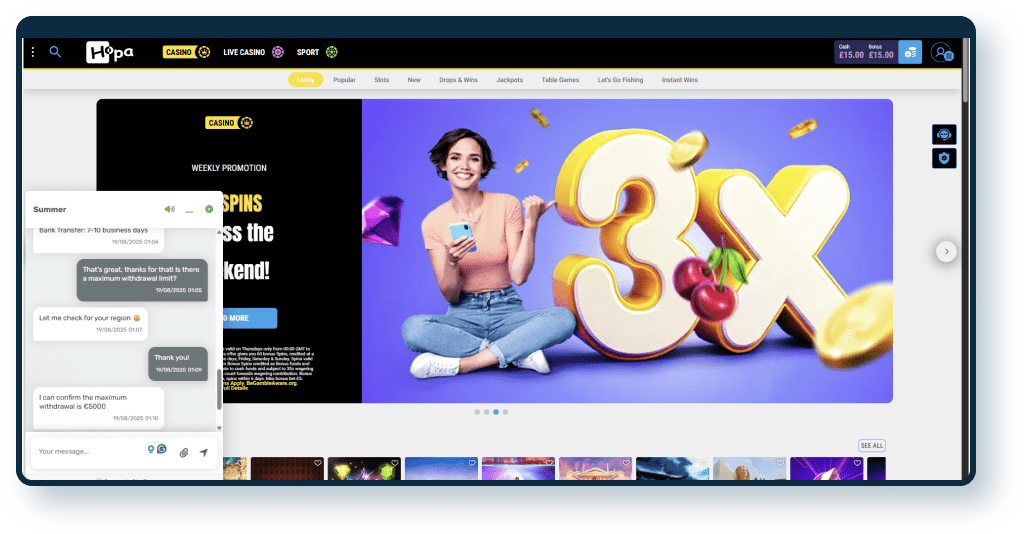
Task: Select the first carousel pagination dot
Action: pos(476,412)
